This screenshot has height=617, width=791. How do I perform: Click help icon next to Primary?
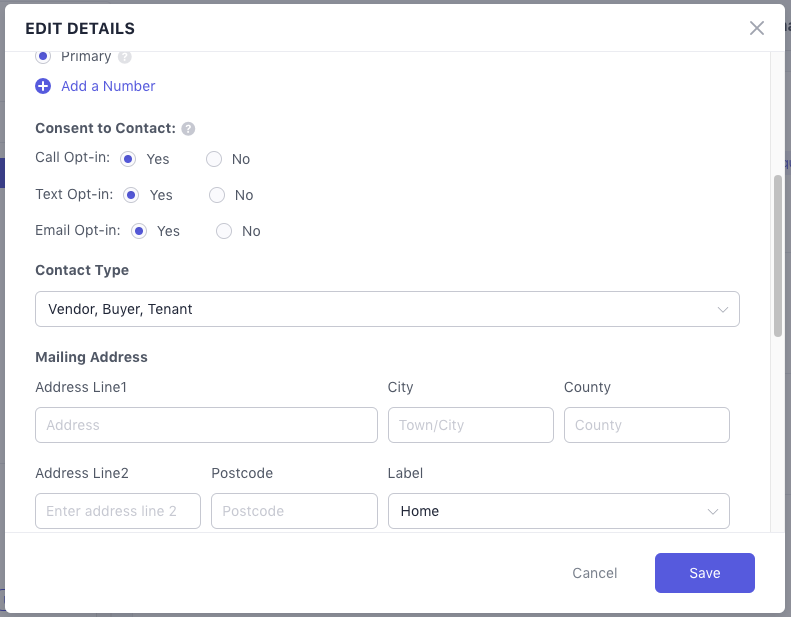pyautogui.click(x=125, y=57)
